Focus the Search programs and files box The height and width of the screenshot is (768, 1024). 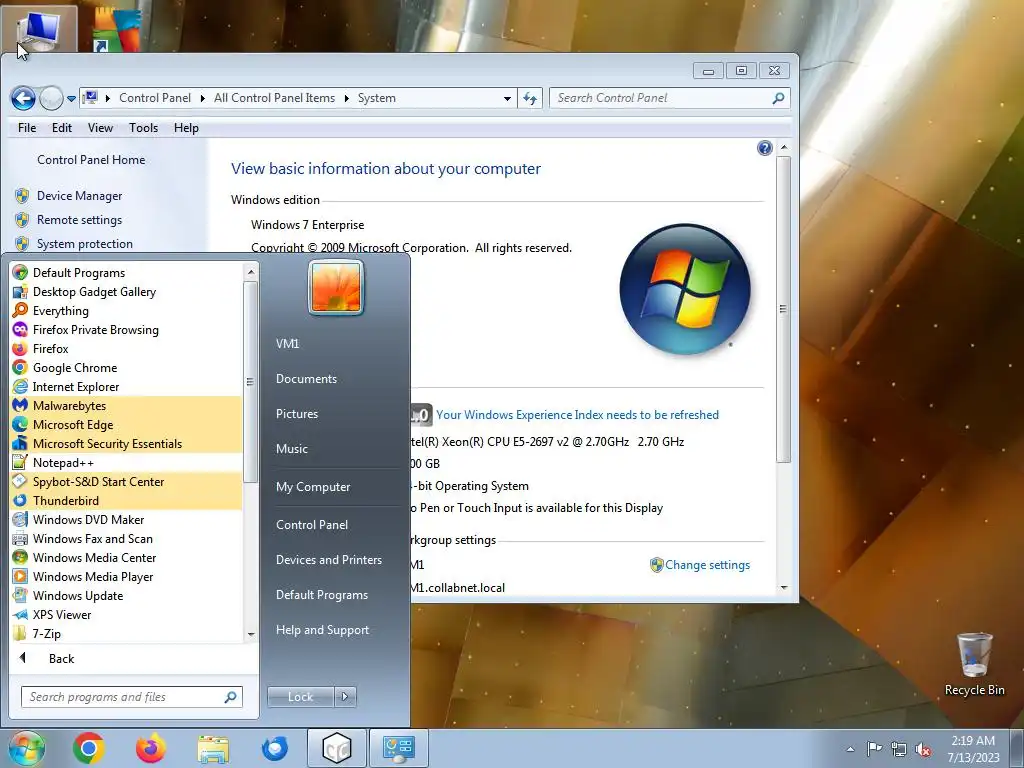[131, 697]
